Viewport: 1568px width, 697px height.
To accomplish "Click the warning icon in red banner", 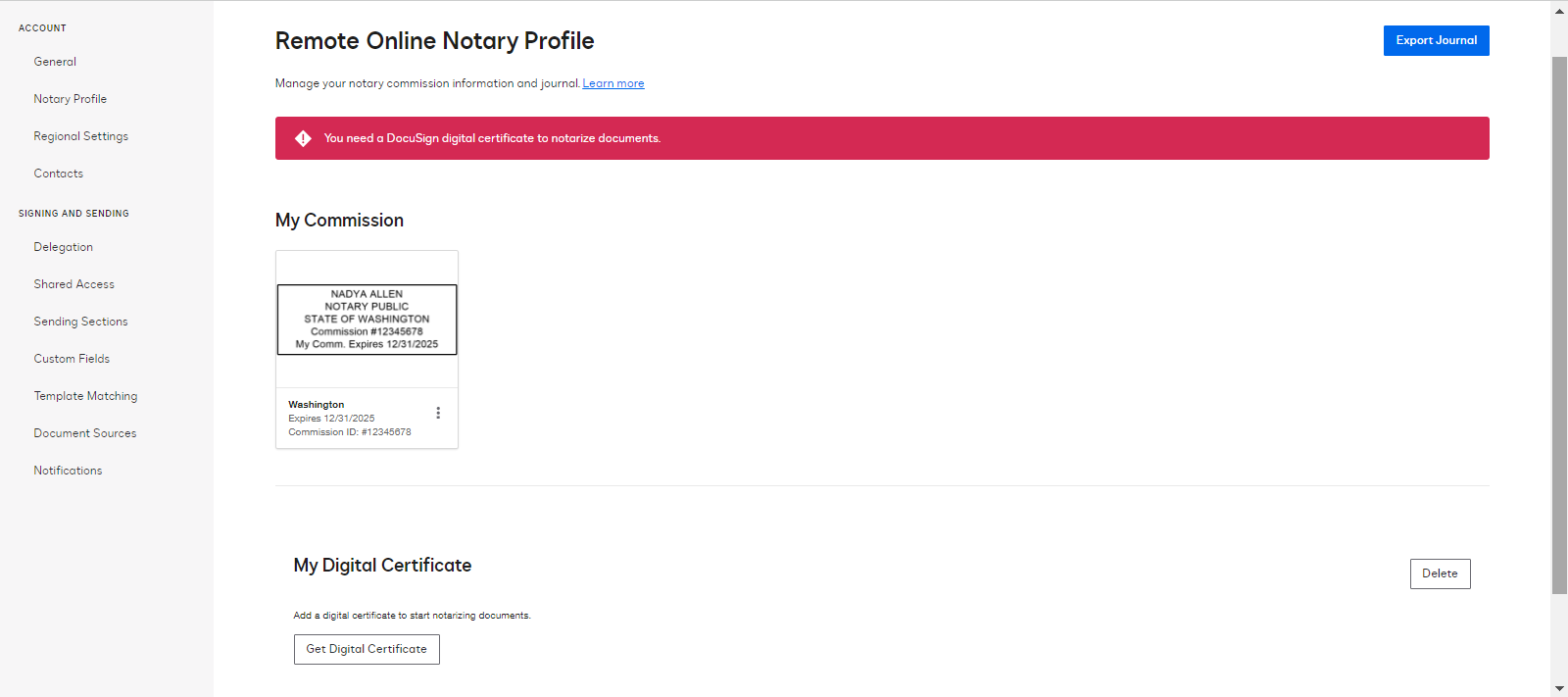I will point(304,138).
